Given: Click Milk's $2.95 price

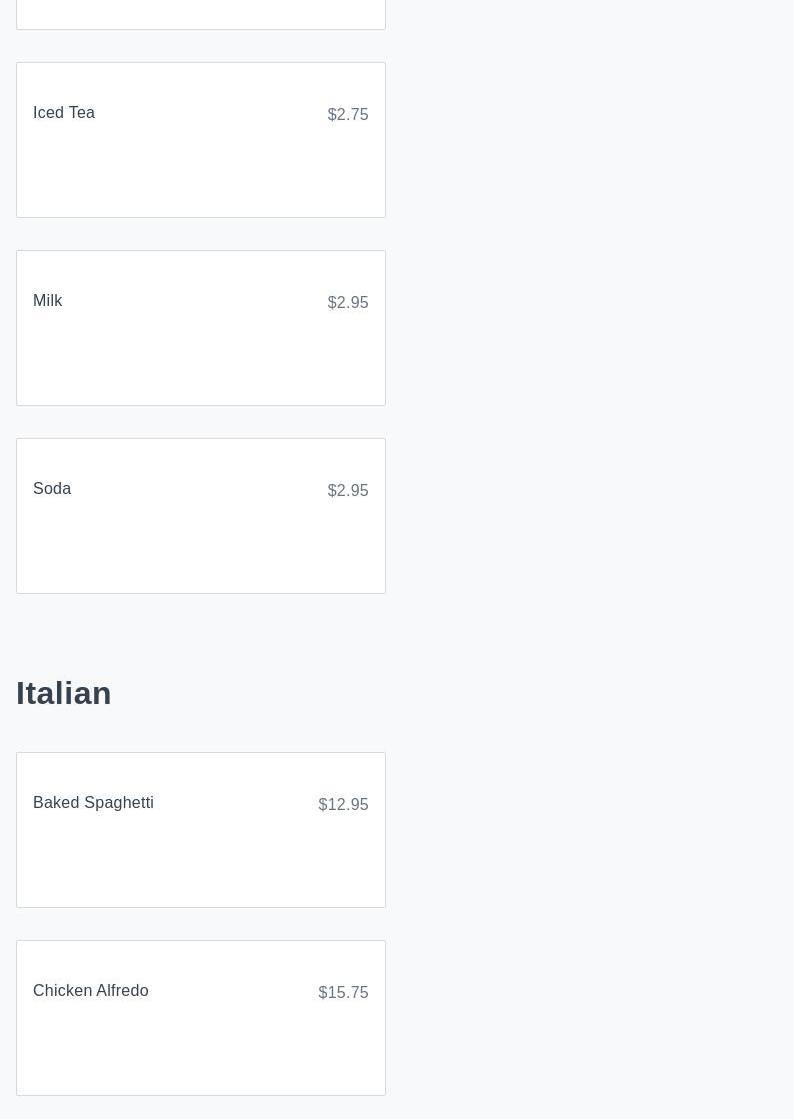Looking at the screenshot, I should click(x=347, y=303).
